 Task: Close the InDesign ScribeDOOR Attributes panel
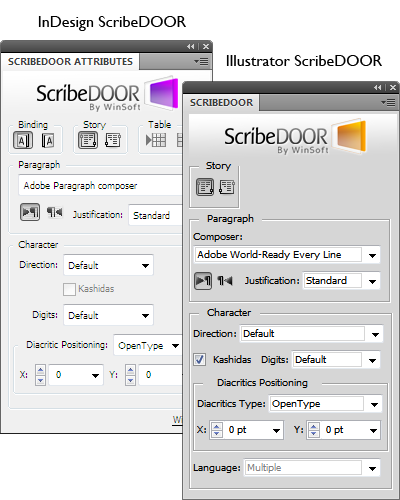coord(206,47)
